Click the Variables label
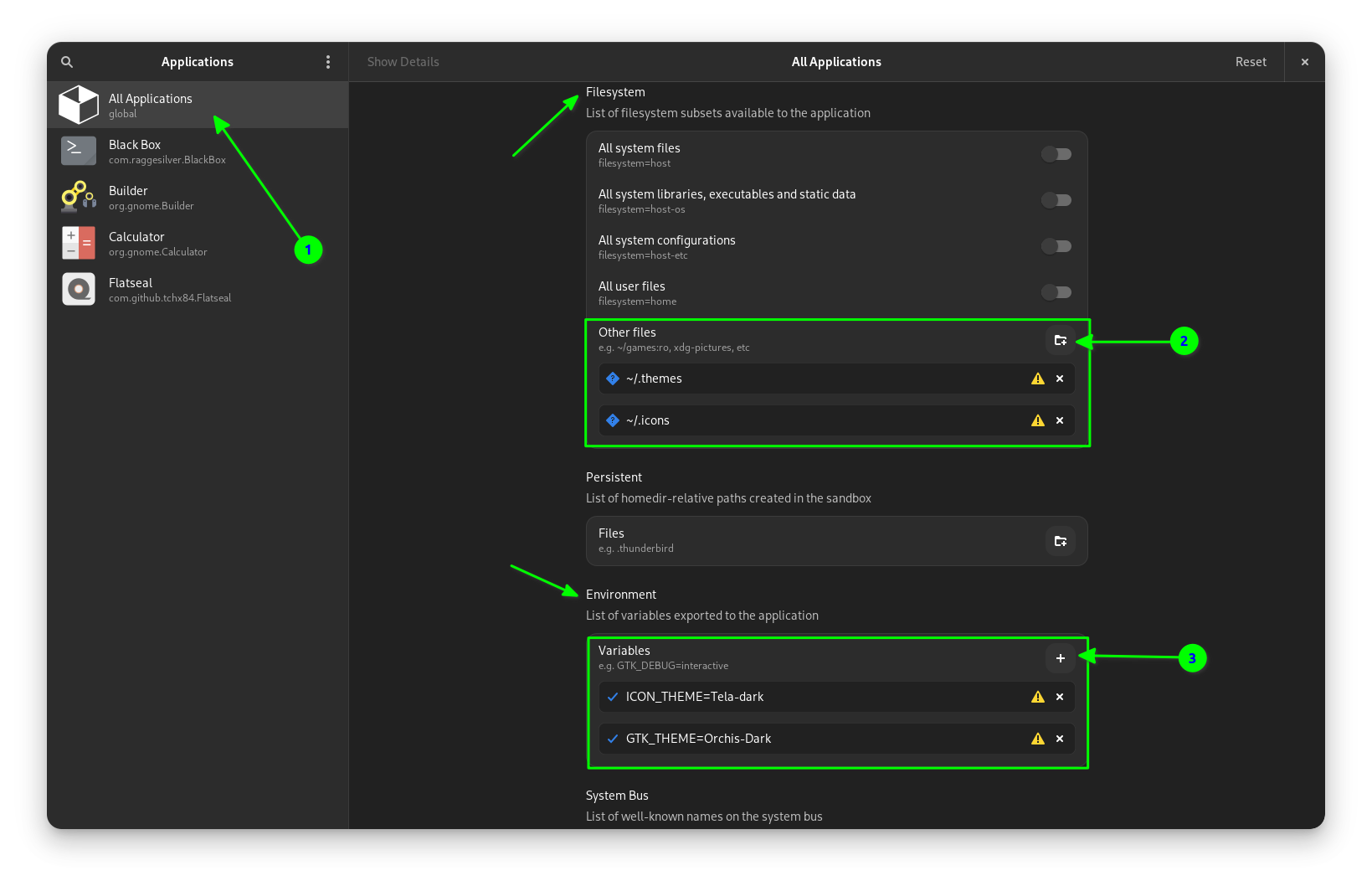The image size is (1372, 881). (x=624, y=651)
